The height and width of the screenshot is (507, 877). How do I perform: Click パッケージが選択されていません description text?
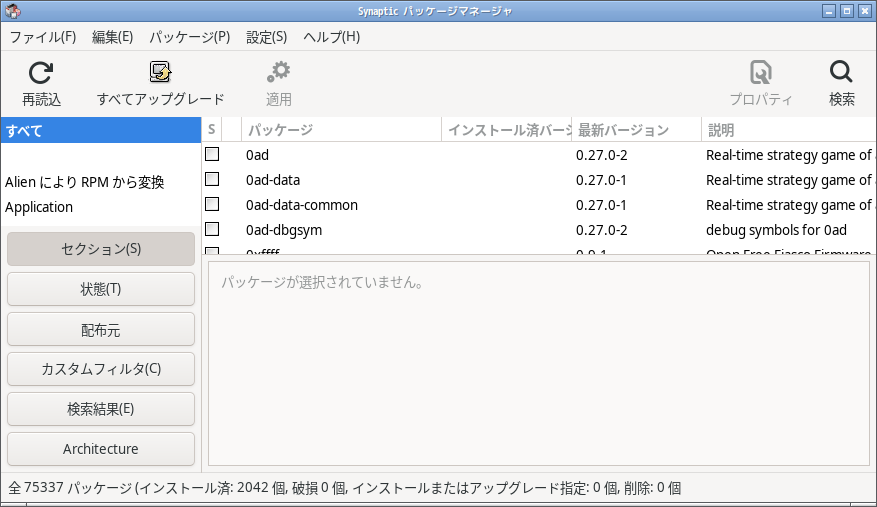click(x=322, y=282)
